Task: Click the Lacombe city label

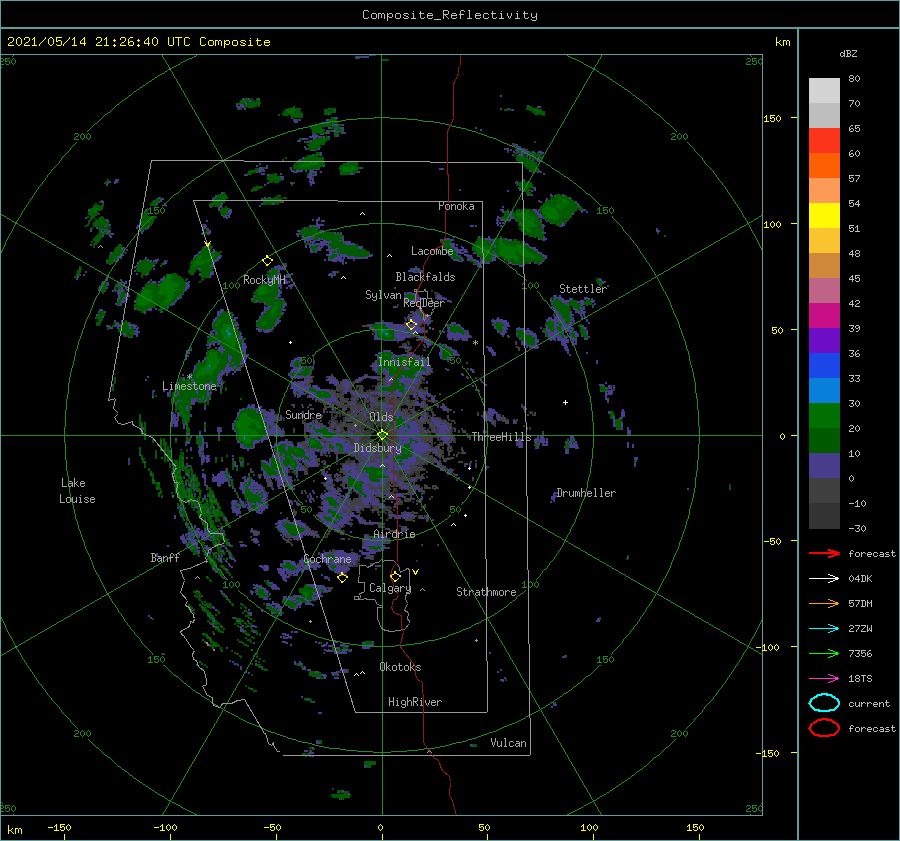Action: click(x=432, y=251)
